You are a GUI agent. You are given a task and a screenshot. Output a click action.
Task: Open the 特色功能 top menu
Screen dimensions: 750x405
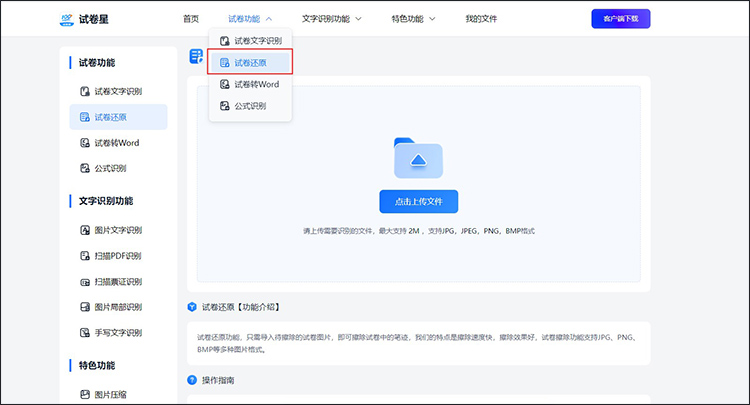[408, 19]
